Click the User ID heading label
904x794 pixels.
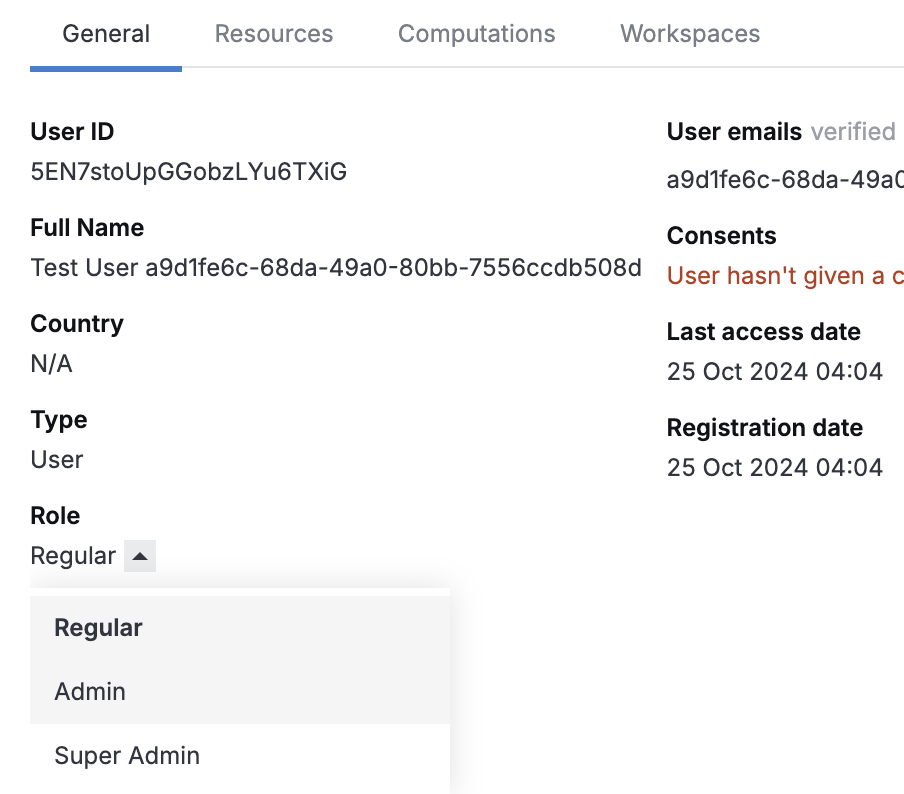72,132
